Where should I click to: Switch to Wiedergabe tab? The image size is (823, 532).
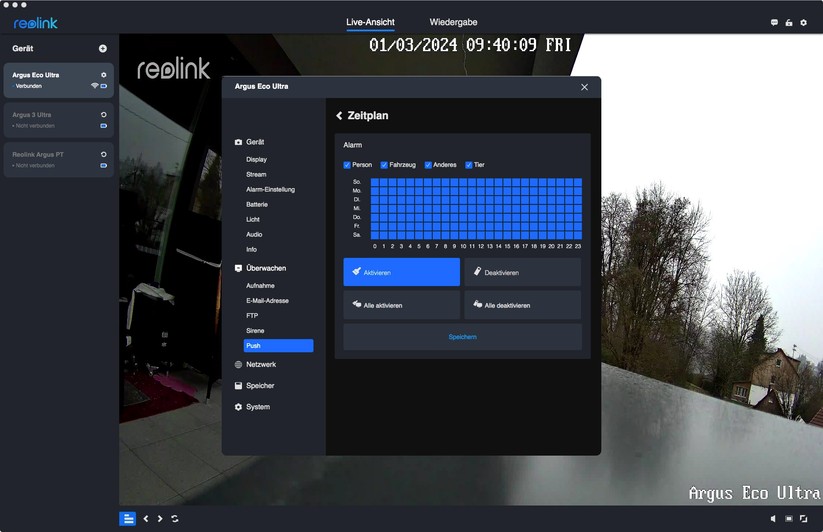tap(453, 22)
